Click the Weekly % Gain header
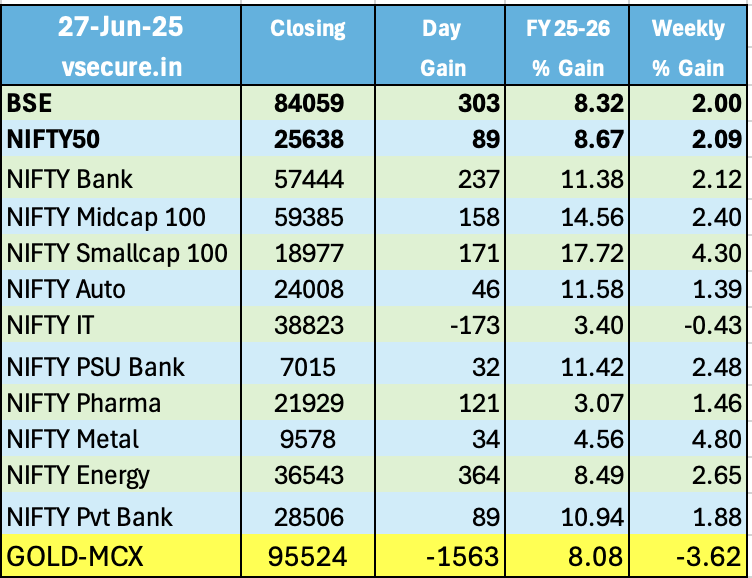752x578 pixels. pyautogui.click(x=688, y=47)
